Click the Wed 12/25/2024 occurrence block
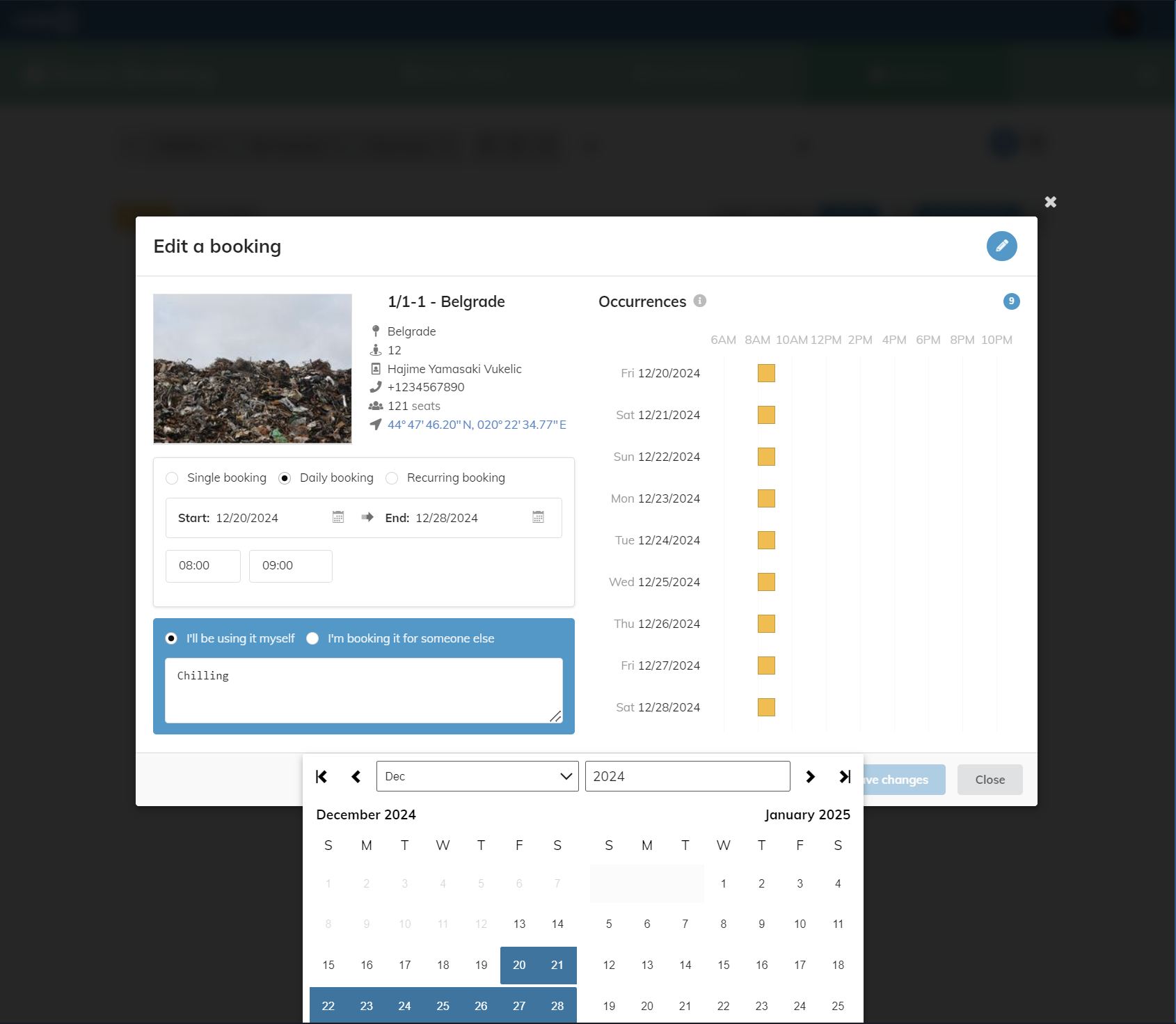The image size is (1176, 1024). click(x=766, y=582)
